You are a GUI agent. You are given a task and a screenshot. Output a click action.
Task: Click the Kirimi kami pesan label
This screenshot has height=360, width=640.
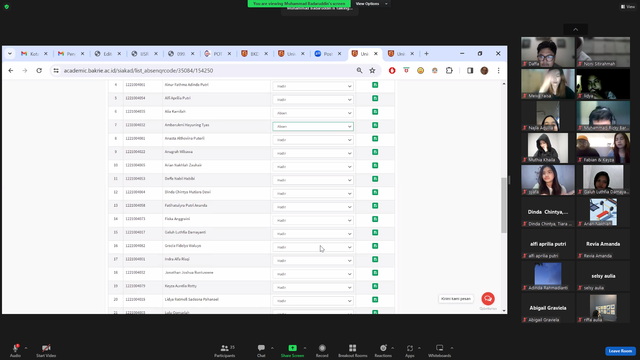456,299
